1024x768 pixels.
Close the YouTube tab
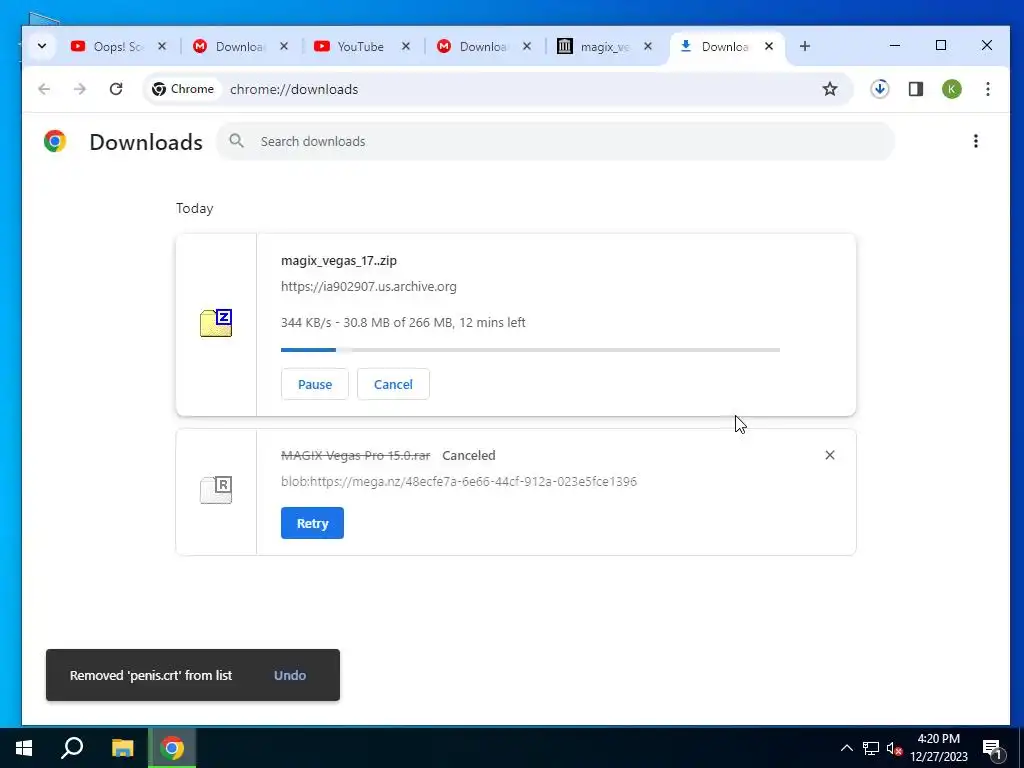[406, 46]
